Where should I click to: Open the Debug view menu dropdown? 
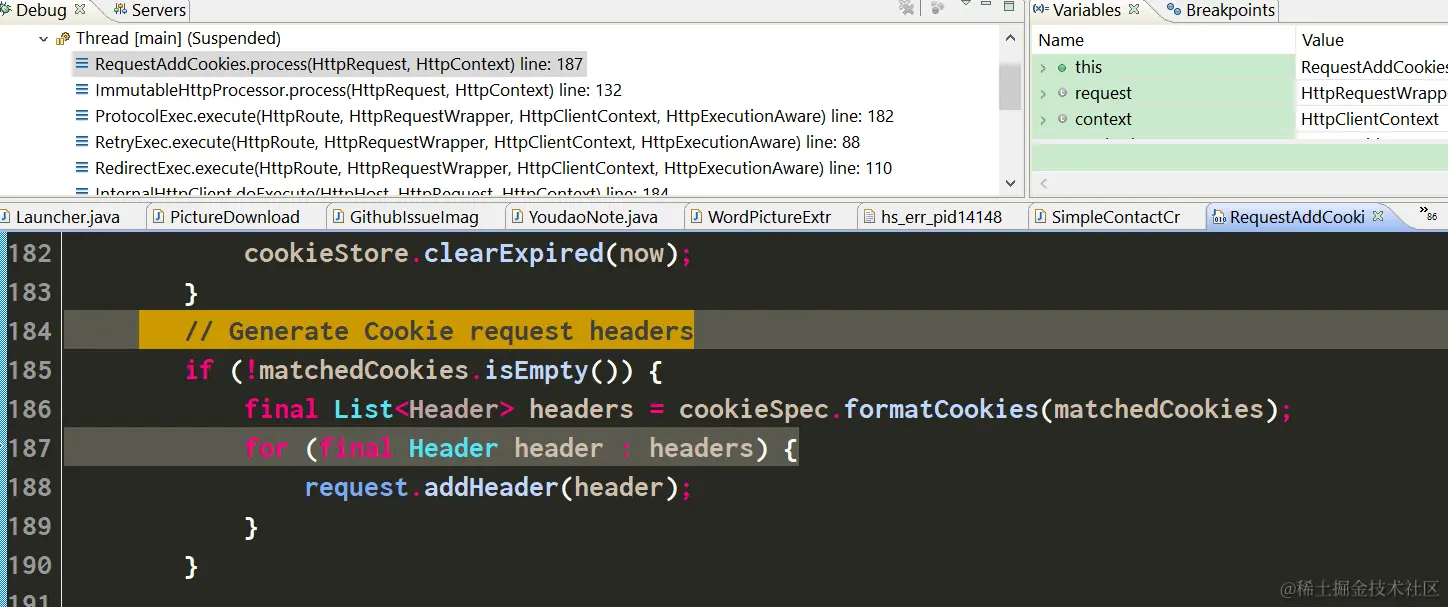966,6
